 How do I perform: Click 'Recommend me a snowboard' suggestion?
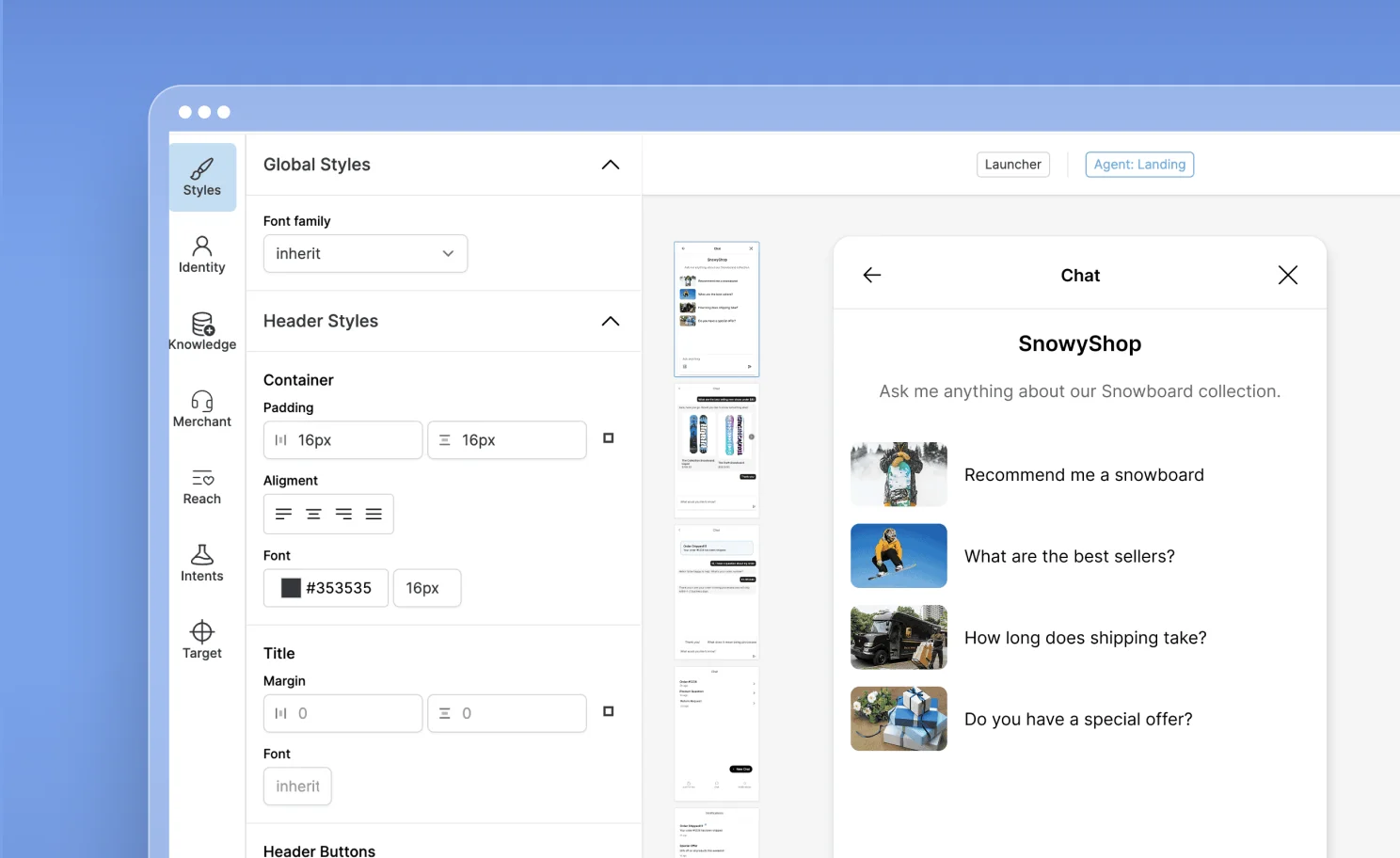(x=1083, y=475)
